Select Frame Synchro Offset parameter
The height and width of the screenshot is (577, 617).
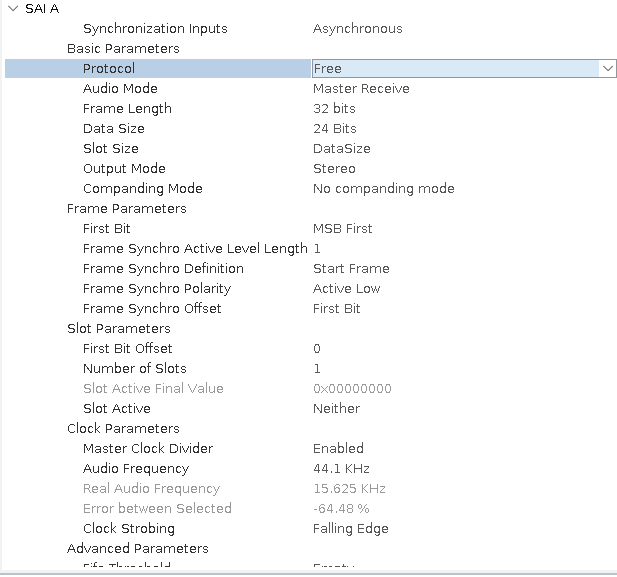[152, 309]
